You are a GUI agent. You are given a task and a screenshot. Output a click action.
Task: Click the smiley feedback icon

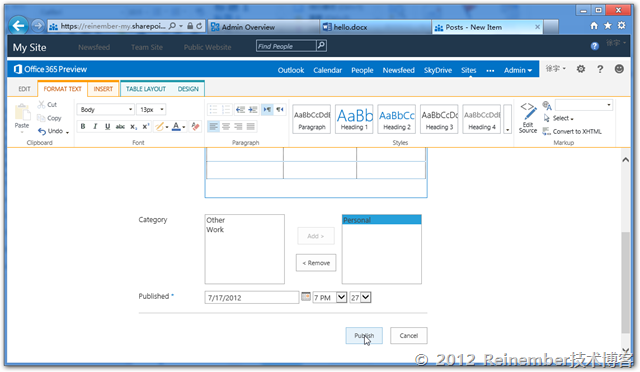coord(619,69)
